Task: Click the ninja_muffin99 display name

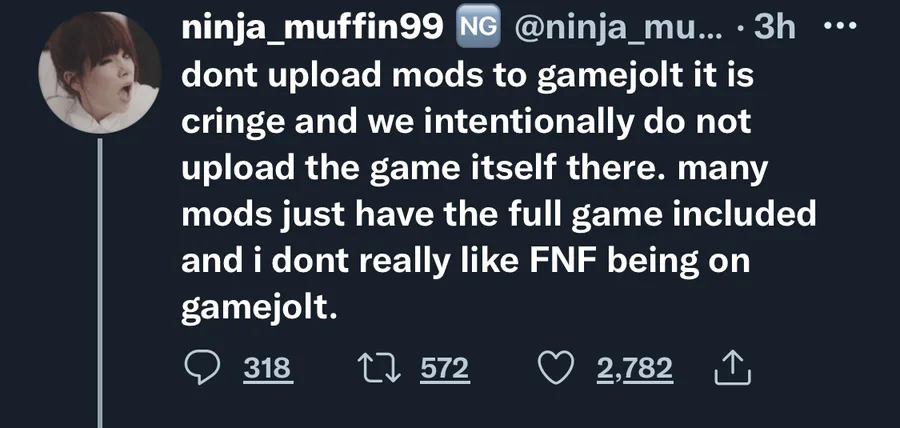Action: coord(312,29)
